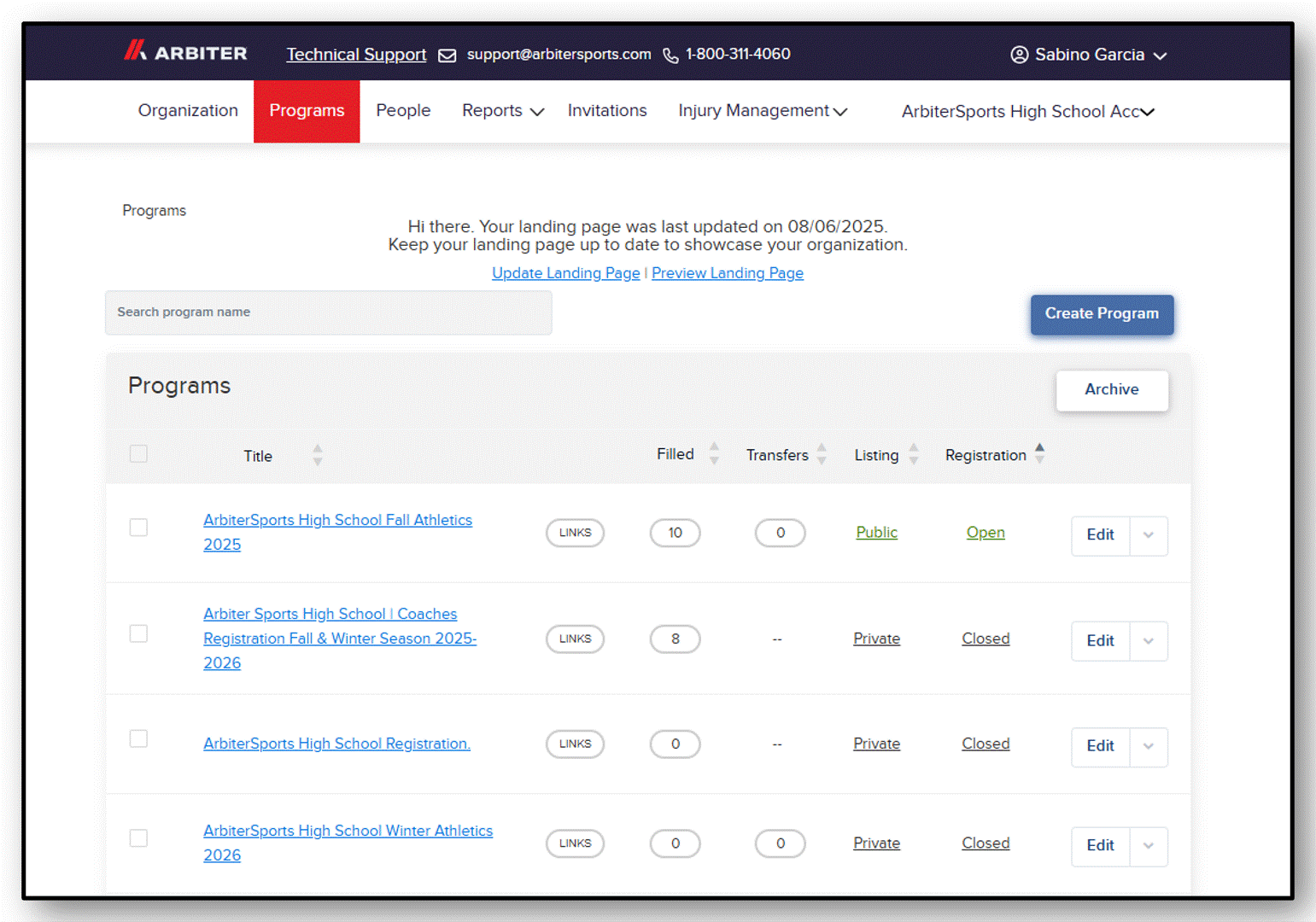Click Private listing for Coaches Registration program
The height and width of the screenshot is (922, 1316).
point(876,639)
